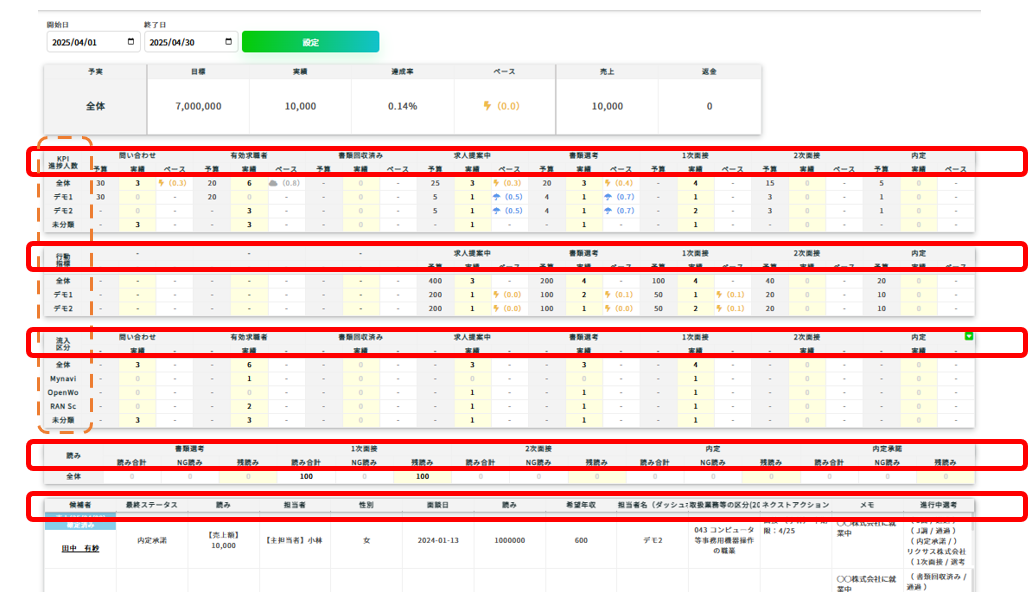The height and width of the screenshot is (592, 1034).
Task: Select 未分類 row label in KPI table
Action: pos(63,225)
